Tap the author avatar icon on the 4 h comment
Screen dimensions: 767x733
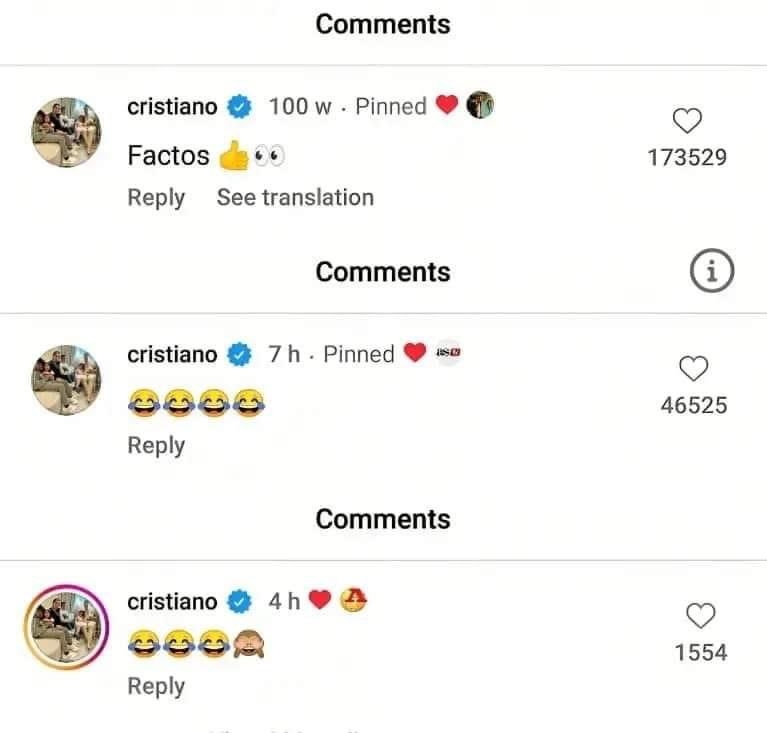coord(354,601)
